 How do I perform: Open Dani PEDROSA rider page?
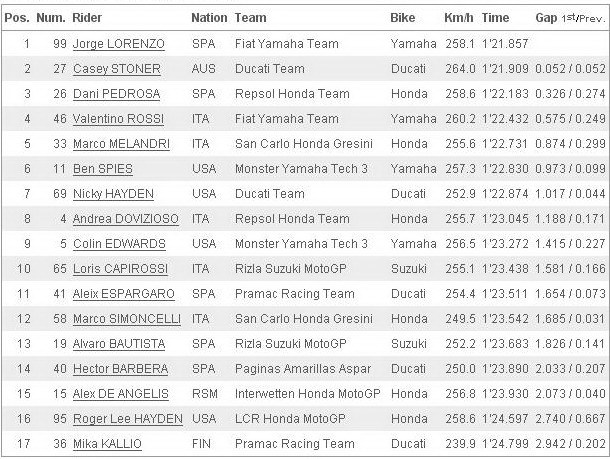coord(117,94)
